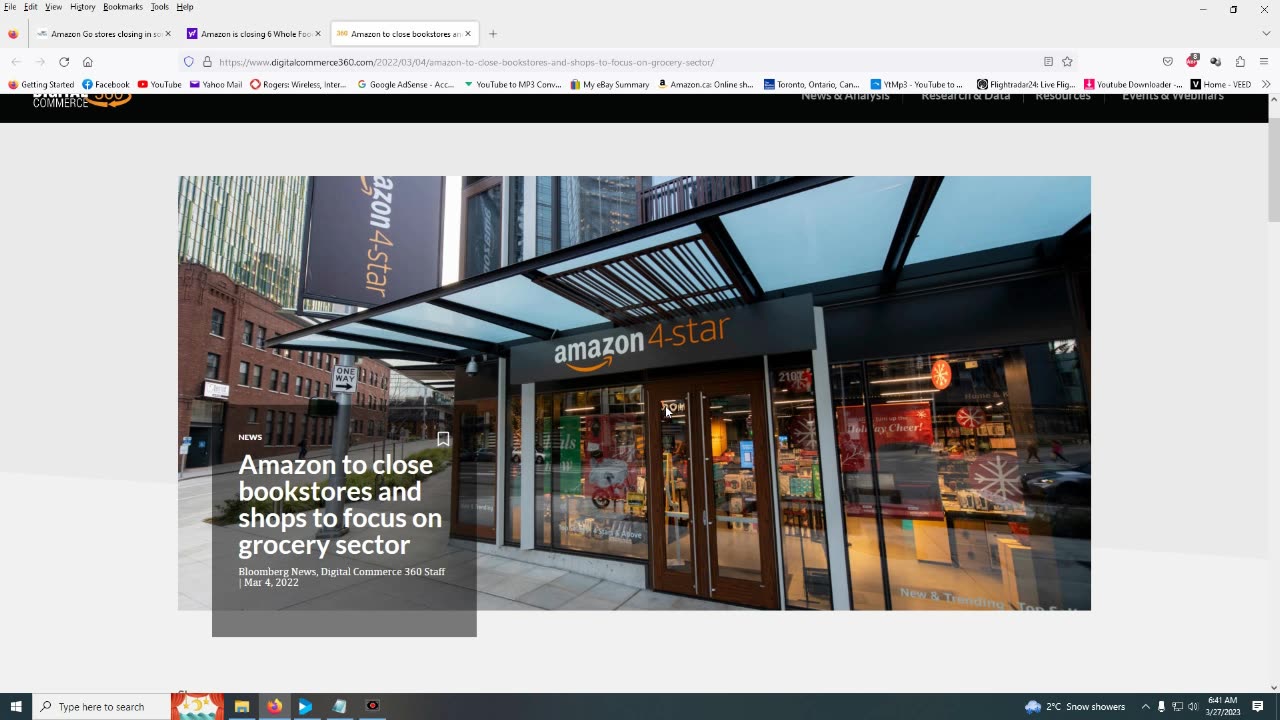Screen dimensions: 1280x720
Task: Show more bookmarks toolbar overflow chevron
Action: (1266, 84)
